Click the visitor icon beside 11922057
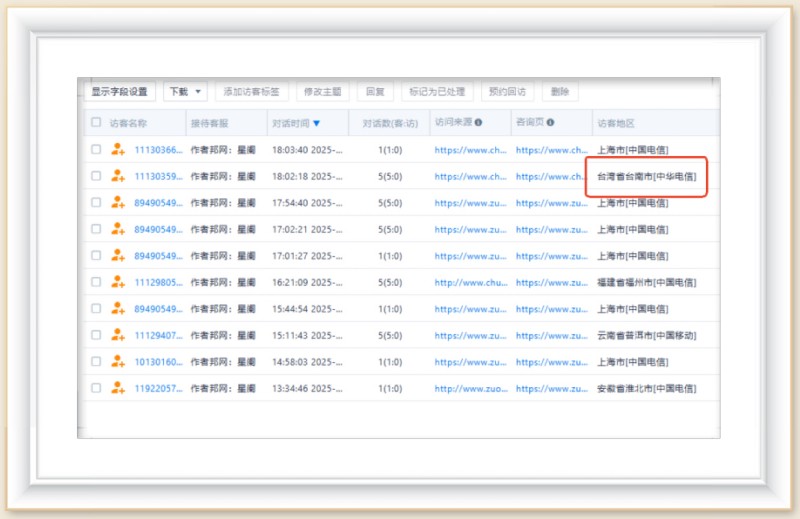 pyautogui.click(x=118, y=388)
